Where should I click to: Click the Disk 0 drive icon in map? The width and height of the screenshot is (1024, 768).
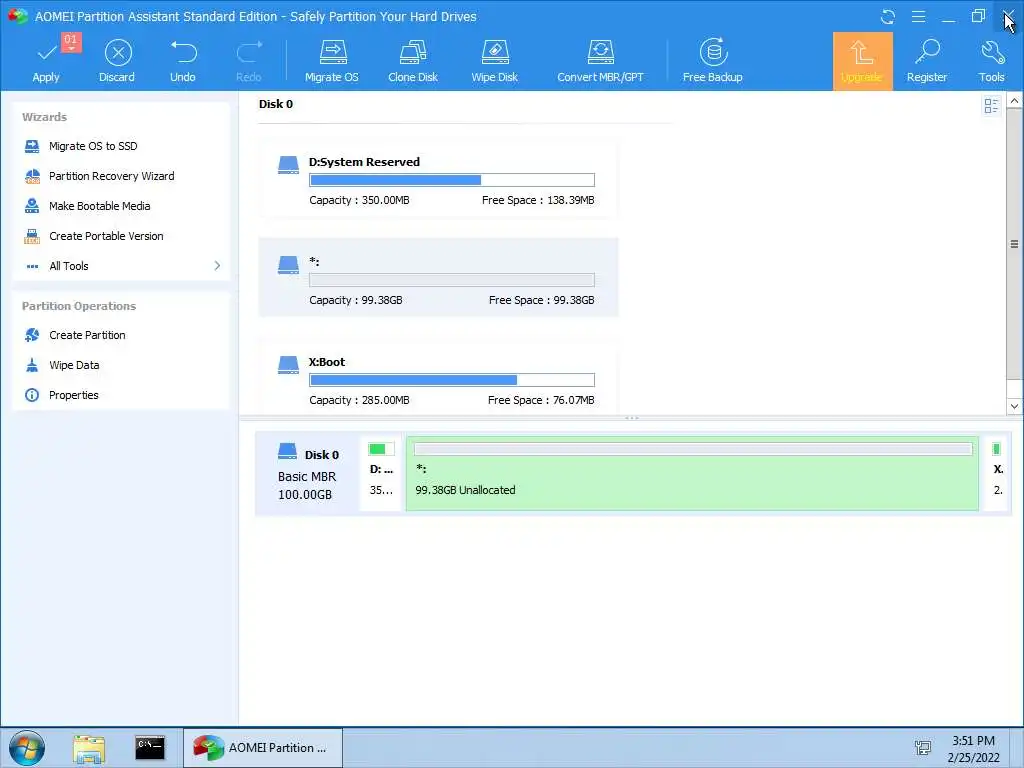(287, 452)
